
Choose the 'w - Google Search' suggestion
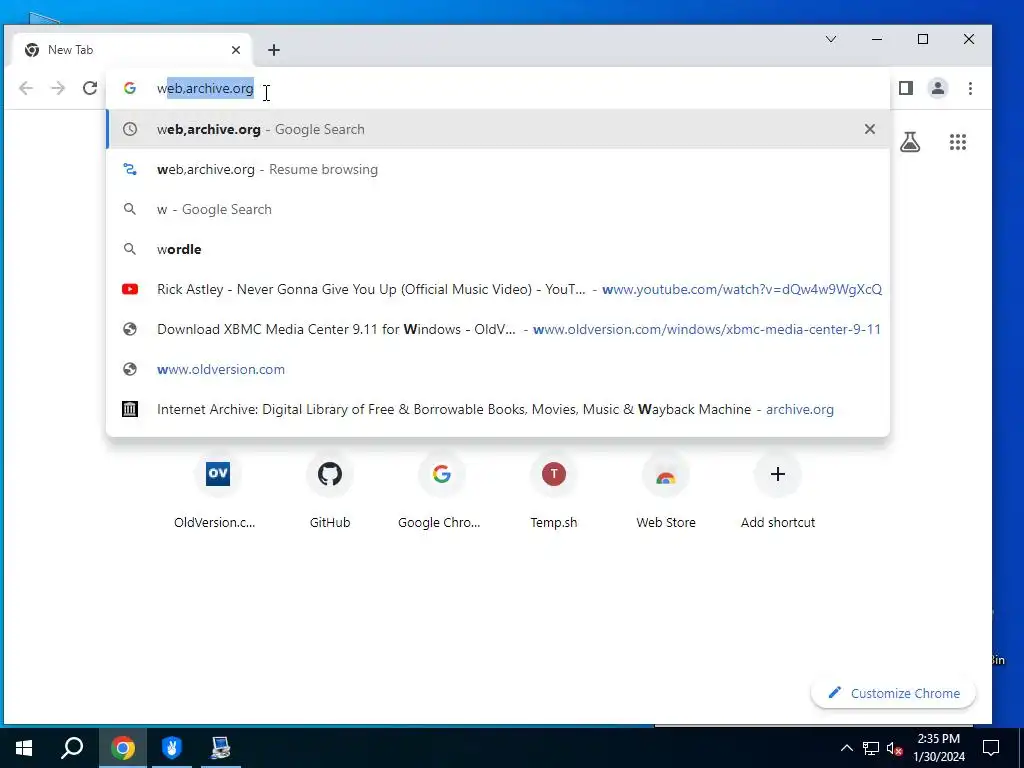pos(498,209)
